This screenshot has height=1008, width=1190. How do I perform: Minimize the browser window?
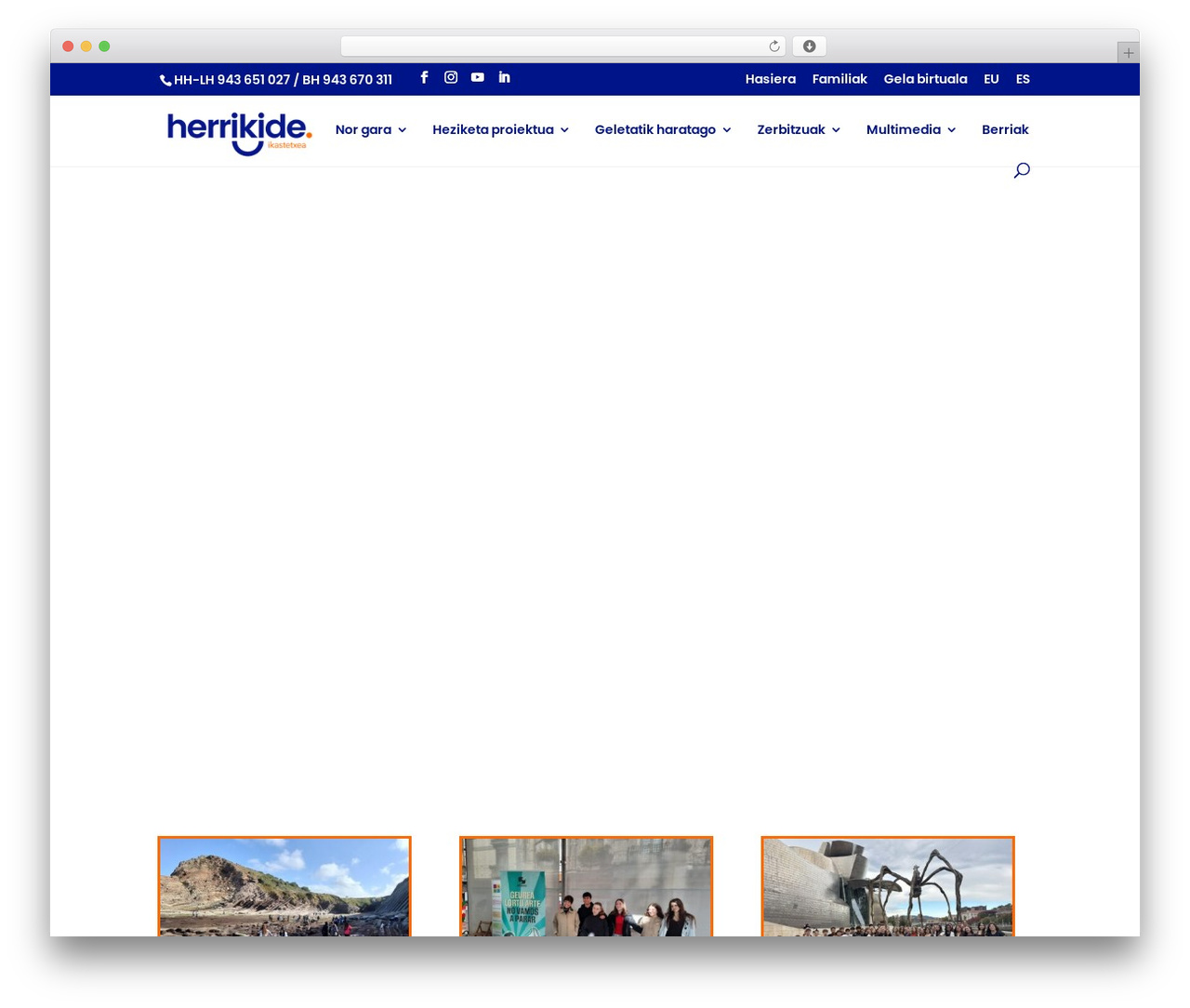click(86, 46)
